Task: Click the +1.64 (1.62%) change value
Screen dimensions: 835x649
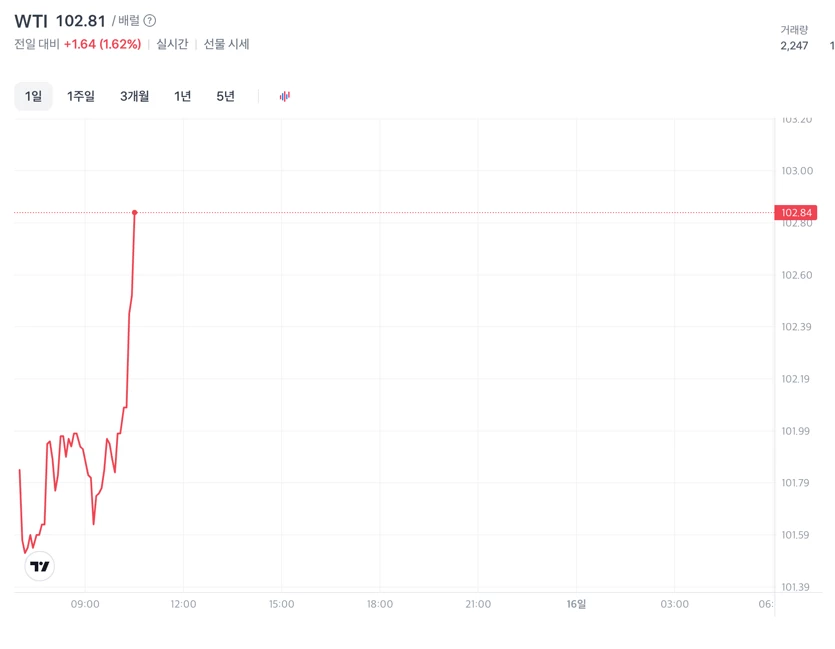Action: click(103, 44)
